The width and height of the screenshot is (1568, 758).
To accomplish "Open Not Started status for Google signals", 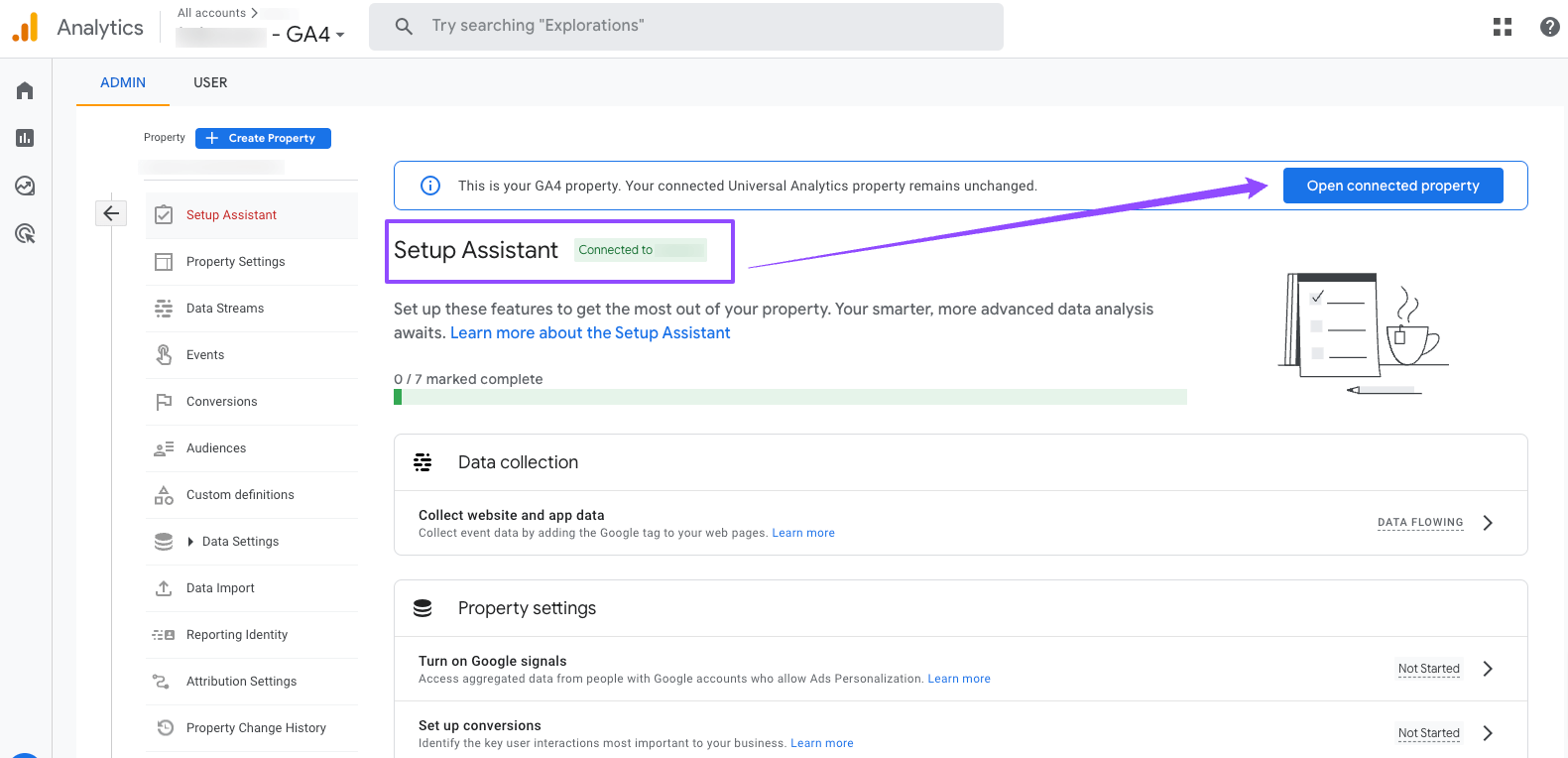I will [x=1429, y=669].
